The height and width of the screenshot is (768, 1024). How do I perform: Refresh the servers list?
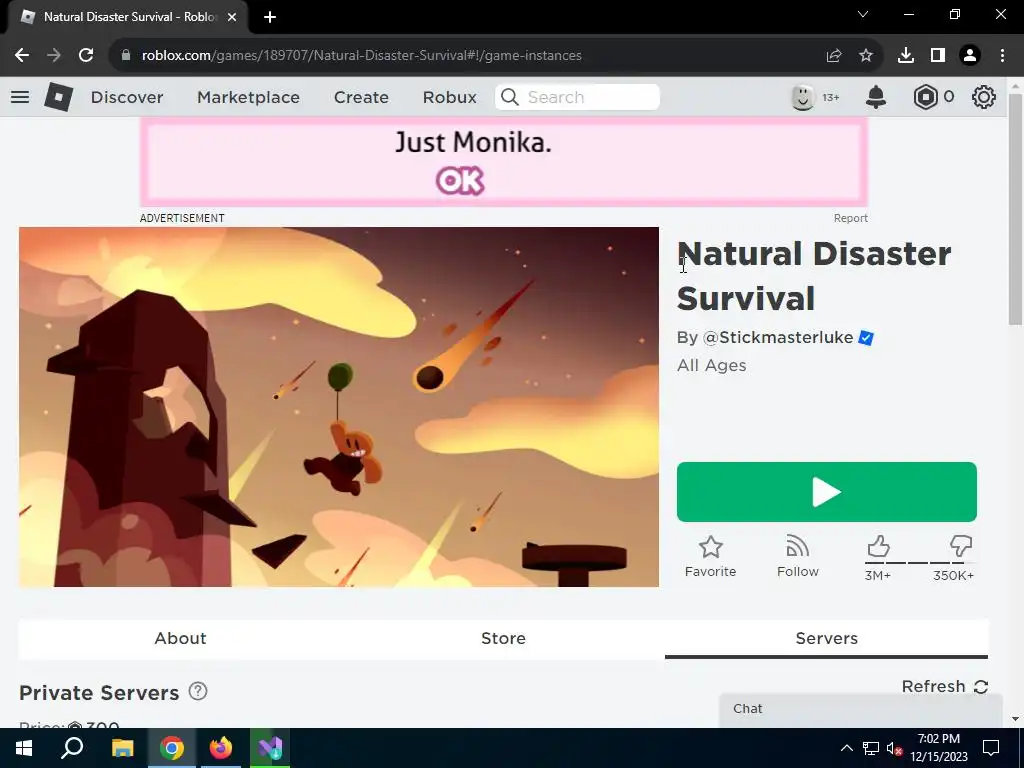[944, 686]
